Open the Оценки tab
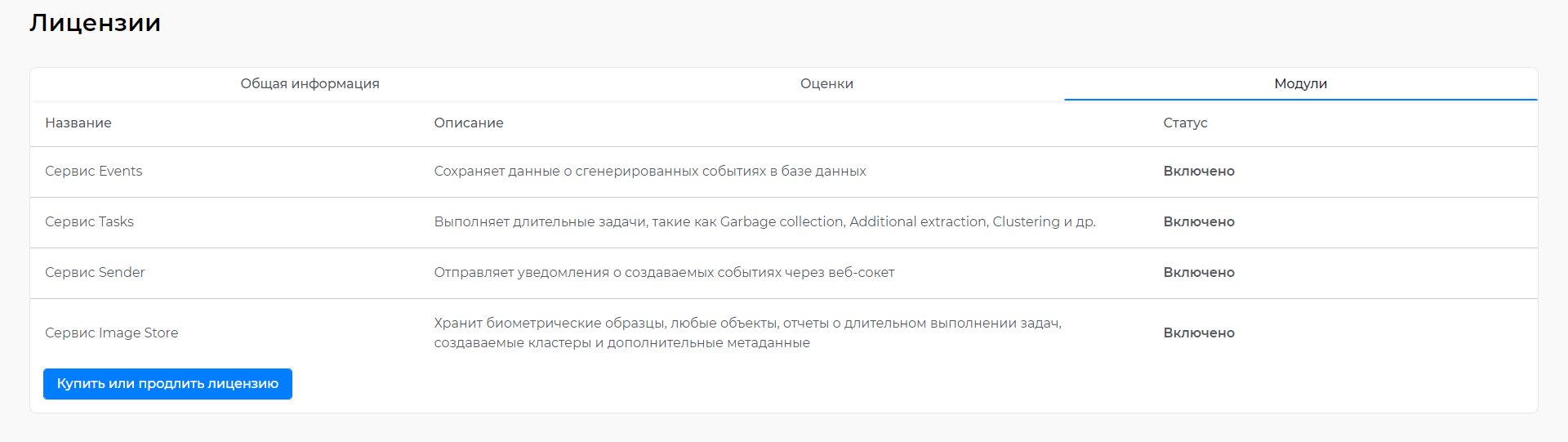 [x=826, y=83]
